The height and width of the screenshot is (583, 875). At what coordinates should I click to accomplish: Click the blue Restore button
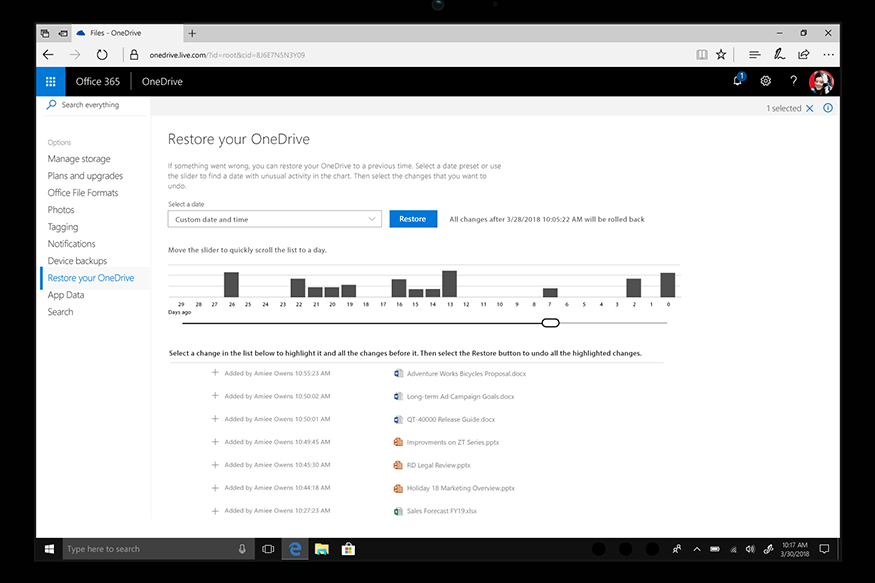(x=413, y=219)
